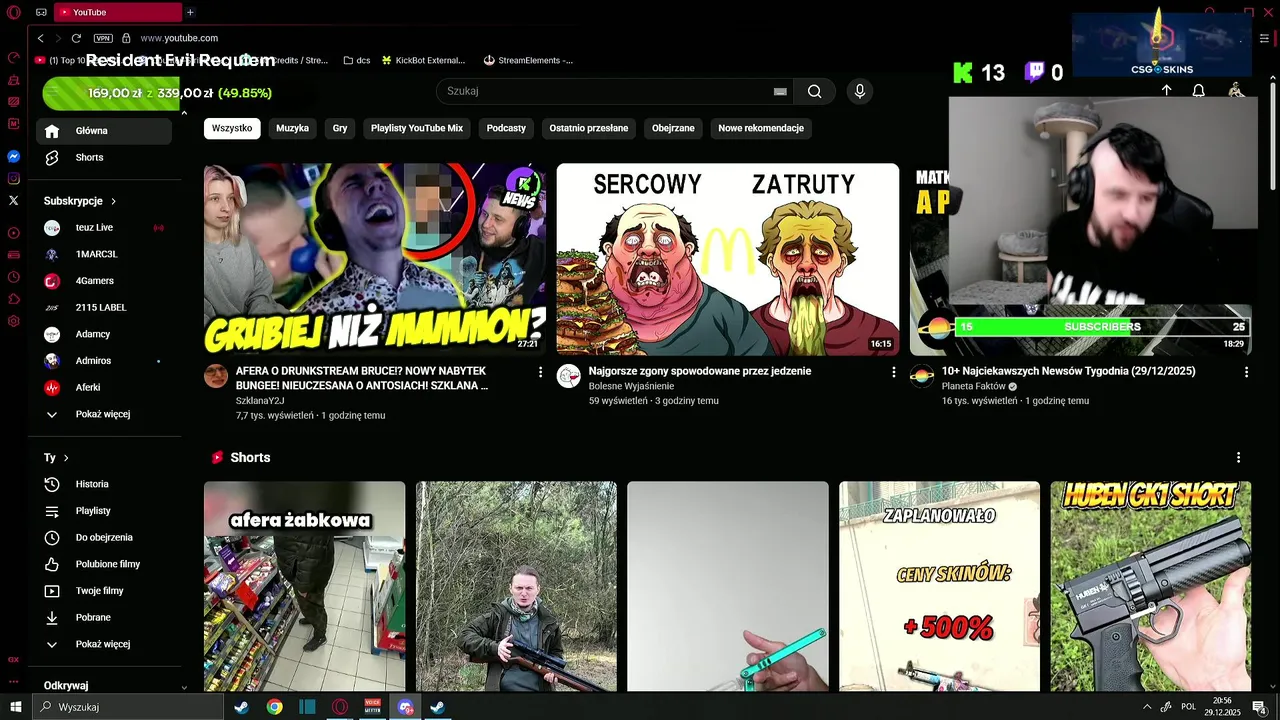Select the Playlisty YouTube Mix chip
Image resolution: width=1280 pixels, height=720 pixels.
point(417,128)
